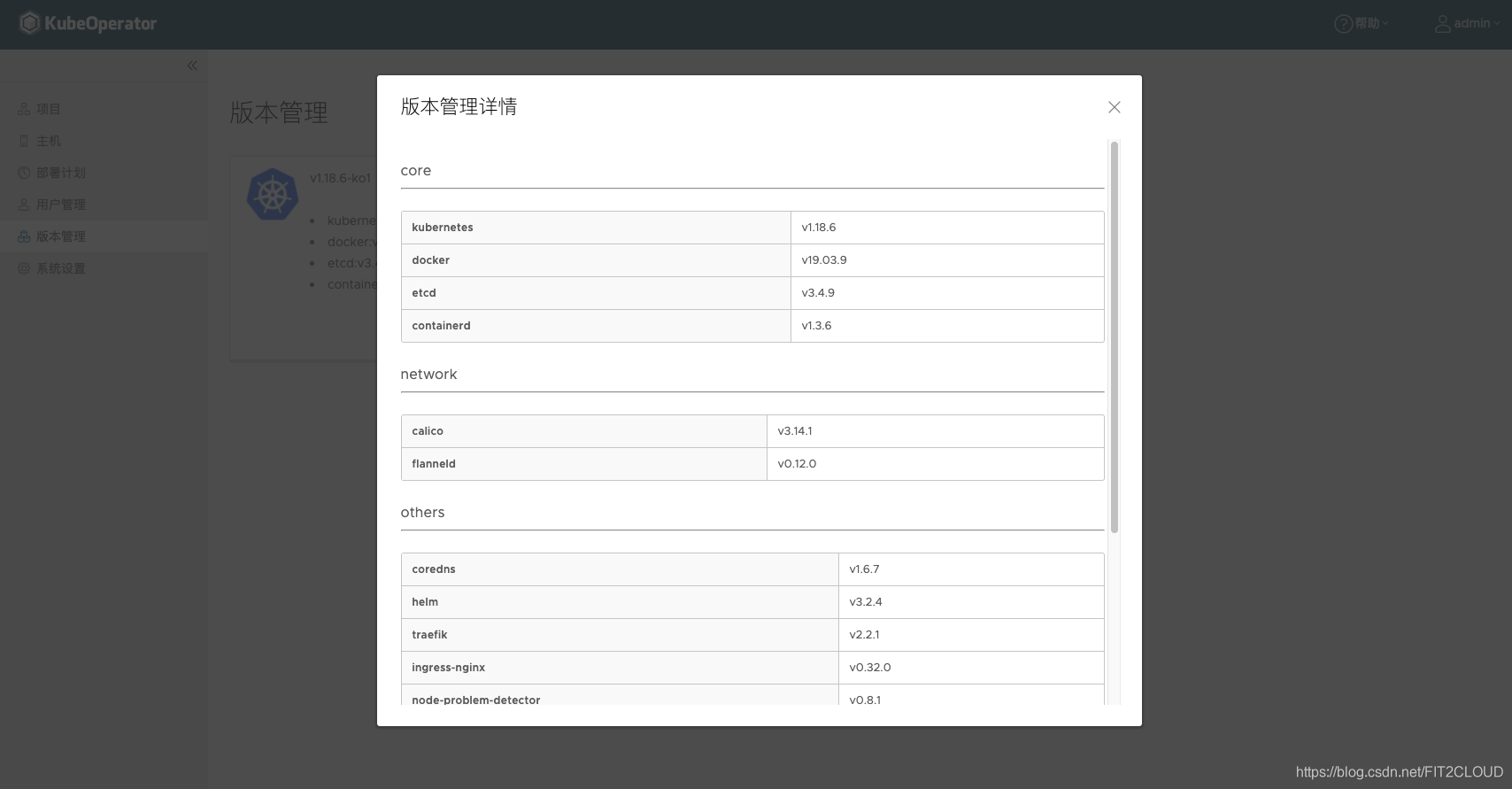Select the v19.03.9 version value
The image size is (1512, 789).
824,260
